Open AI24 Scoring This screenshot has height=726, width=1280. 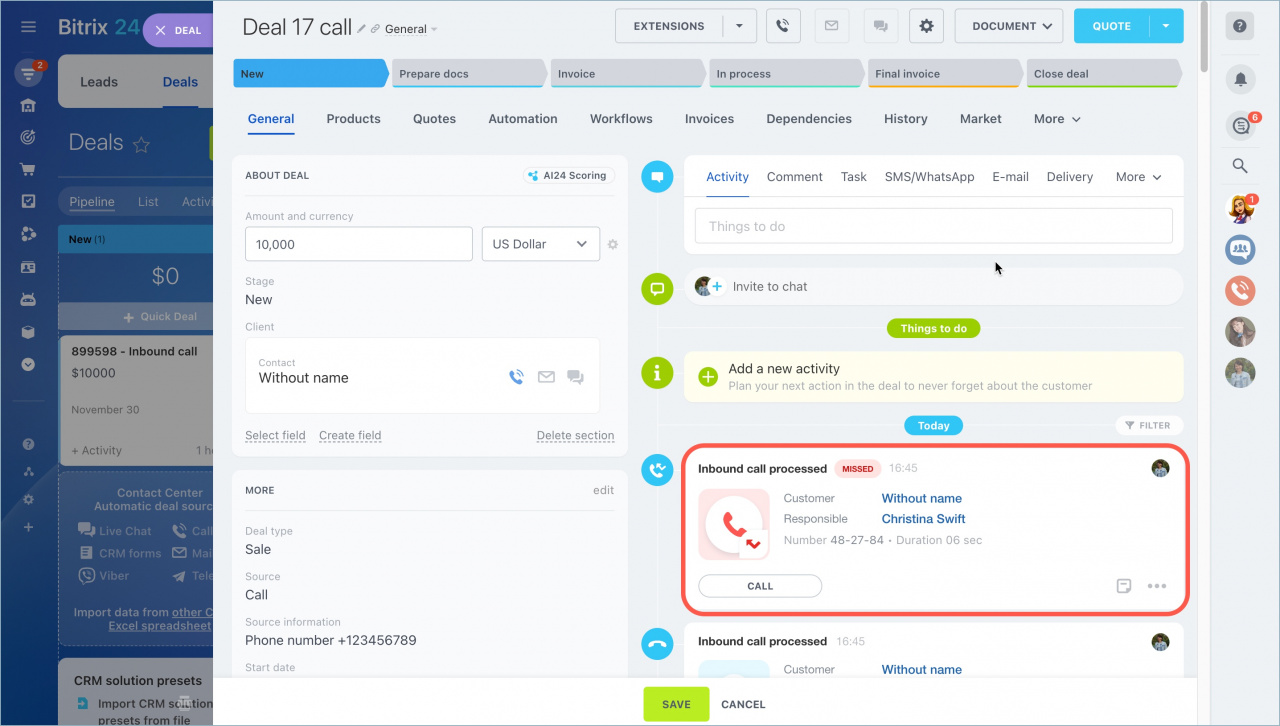coord(569,175)
